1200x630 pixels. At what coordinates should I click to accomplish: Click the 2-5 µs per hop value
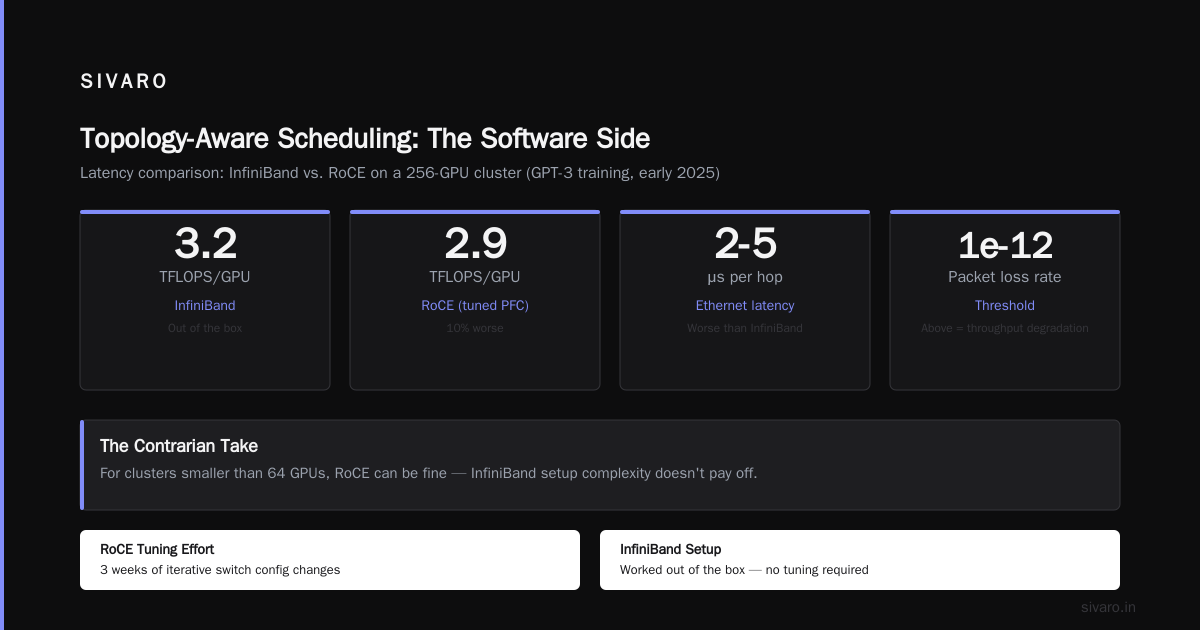coord(745,243)
